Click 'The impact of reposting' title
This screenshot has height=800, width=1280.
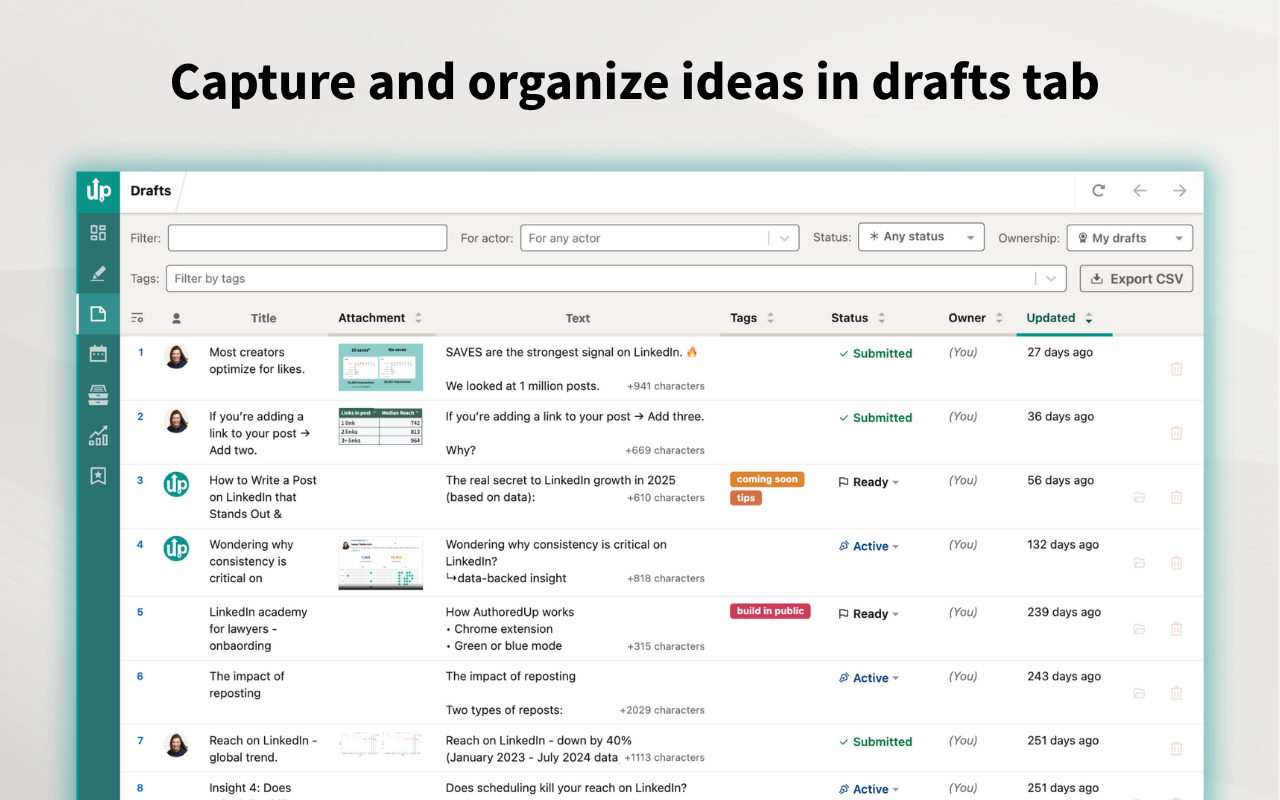click(x=246, y=685)
